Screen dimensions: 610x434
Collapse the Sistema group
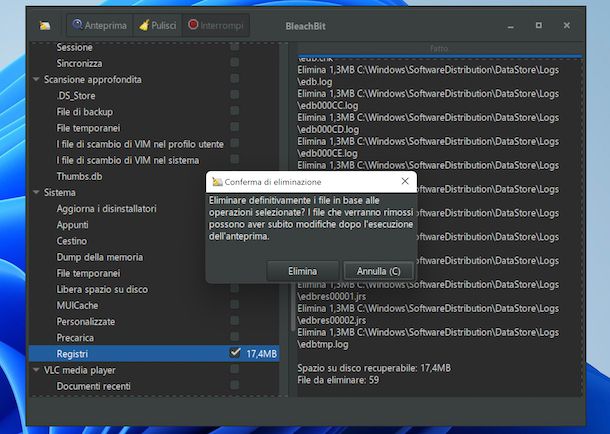[36, 192]
